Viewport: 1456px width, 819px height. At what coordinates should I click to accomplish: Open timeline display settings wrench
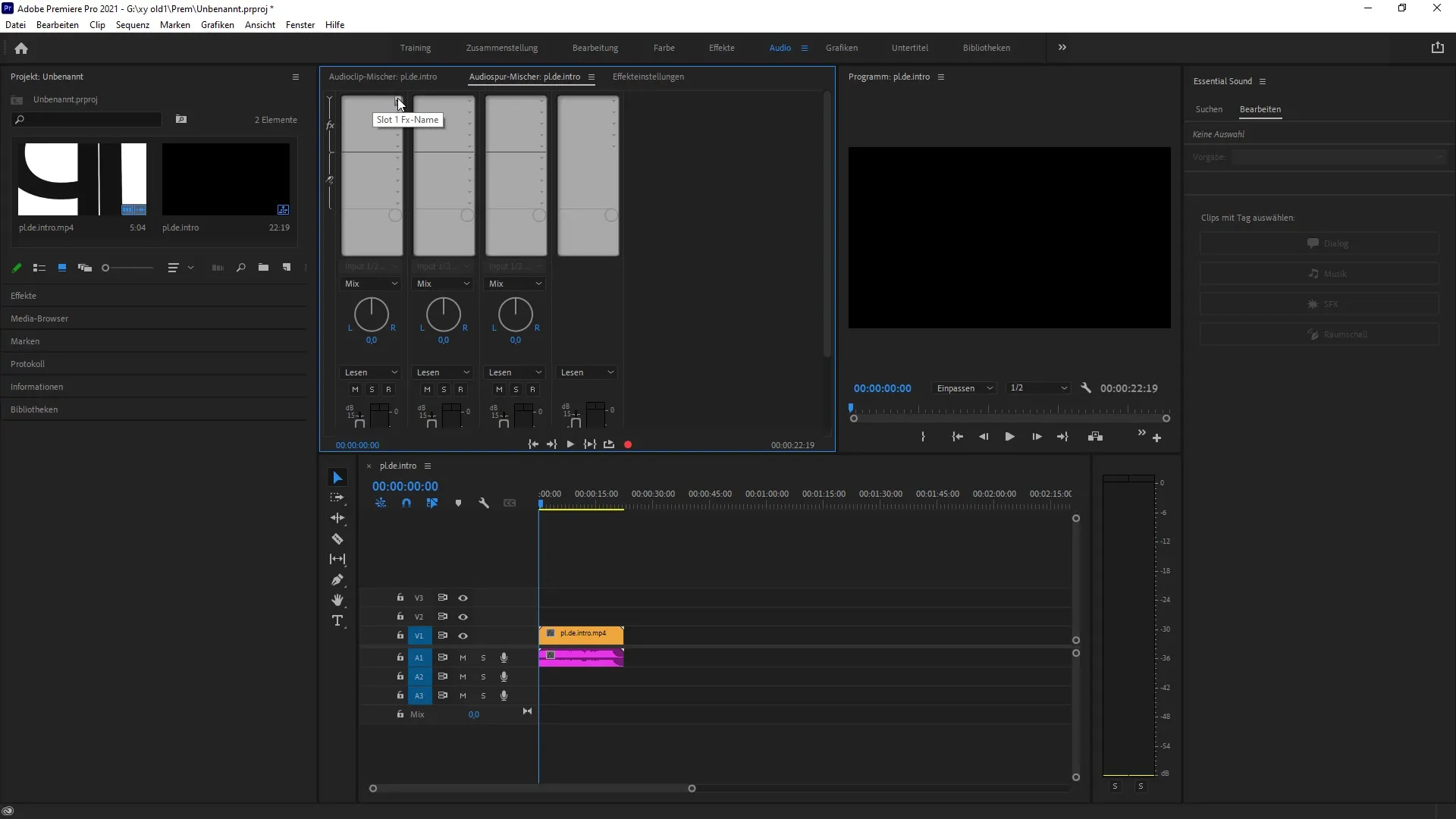[x=484, y=503]
